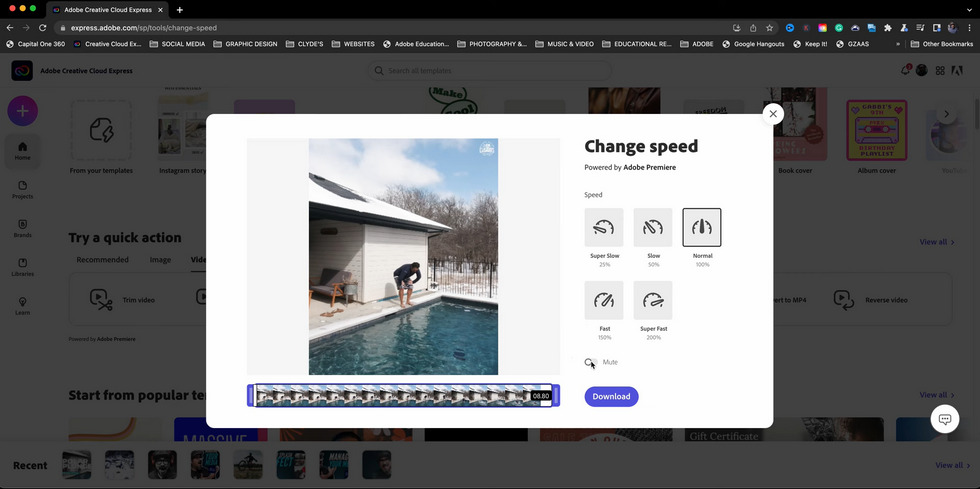Open the SOCIAL MEDIA bookmarks folder

(178, 44)
